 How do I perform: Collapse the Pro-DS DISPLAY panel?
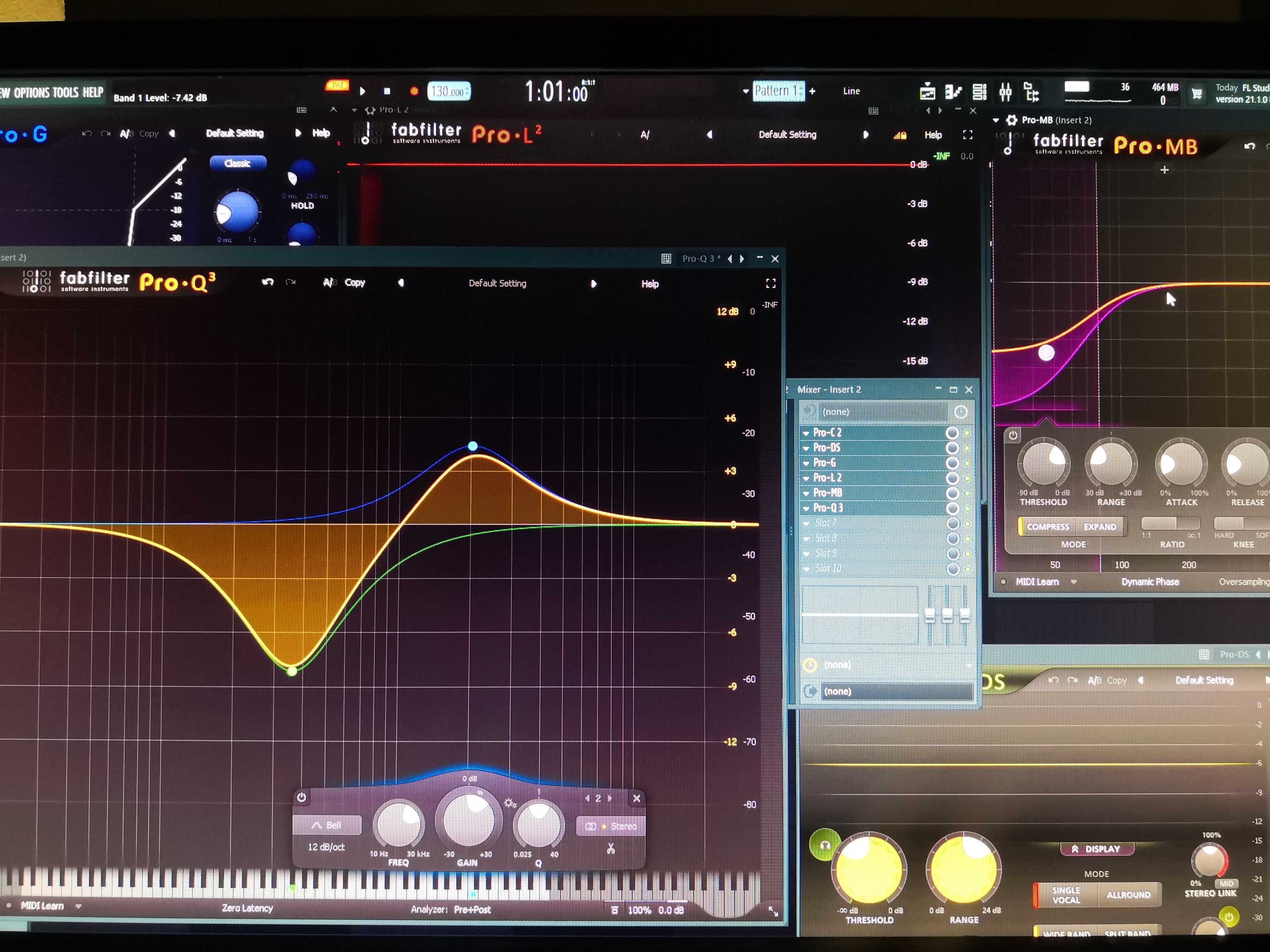click(x=1097, y=849)
